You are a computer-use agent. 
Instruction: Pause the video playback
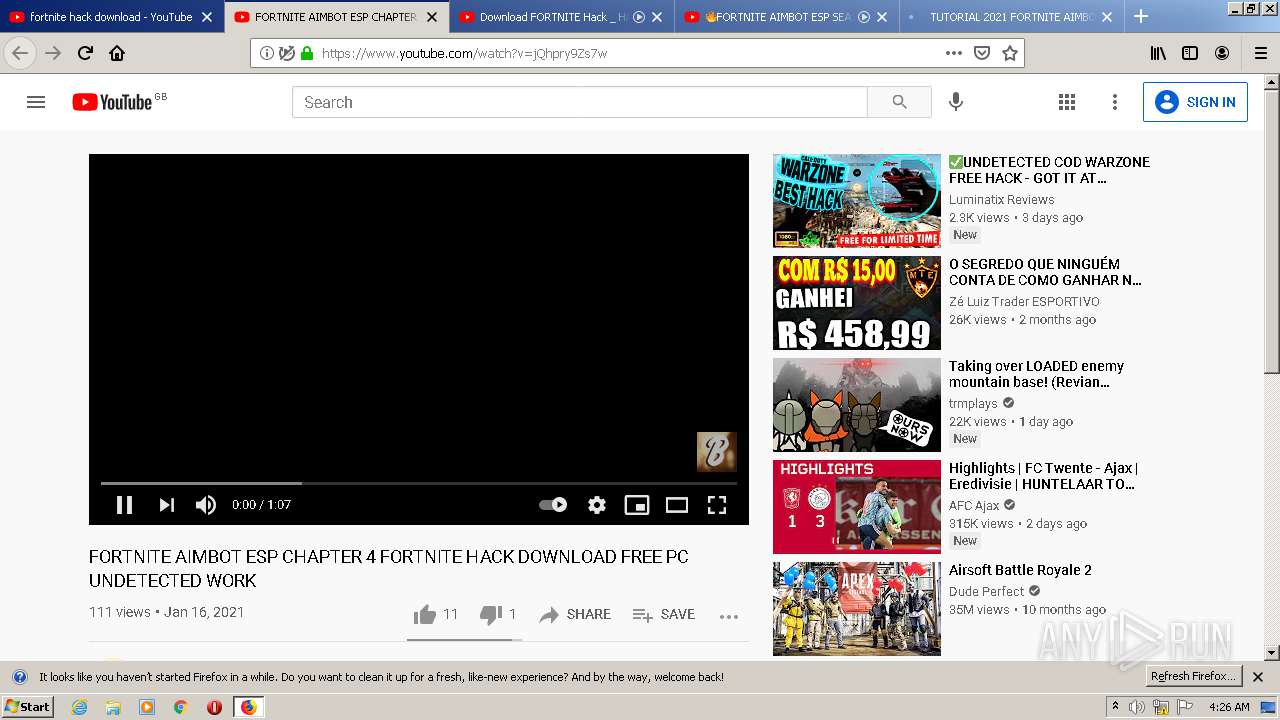tap(124, 505)
